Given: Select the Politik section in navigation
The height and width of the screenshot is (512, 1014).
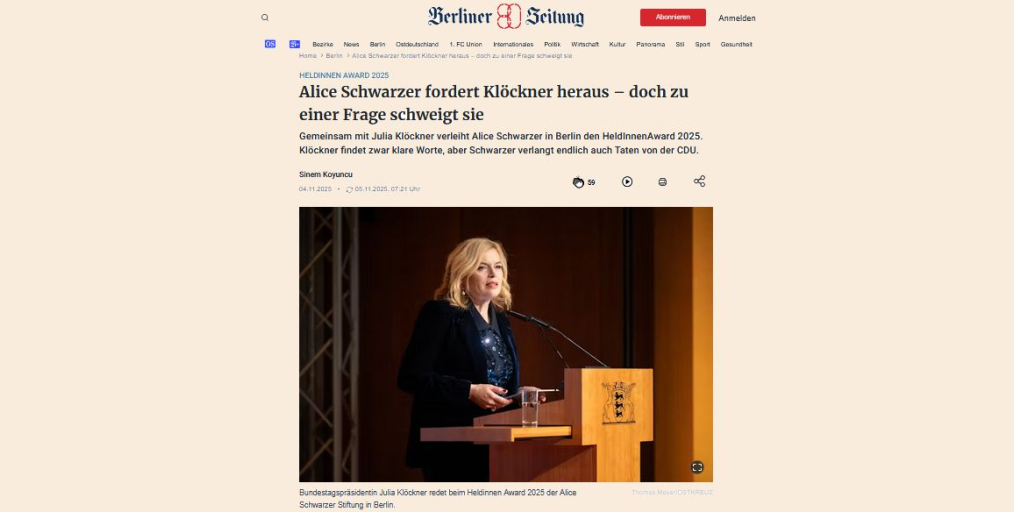Looking at the screenshot, I should pyautogui.click(x=552, y=45).
